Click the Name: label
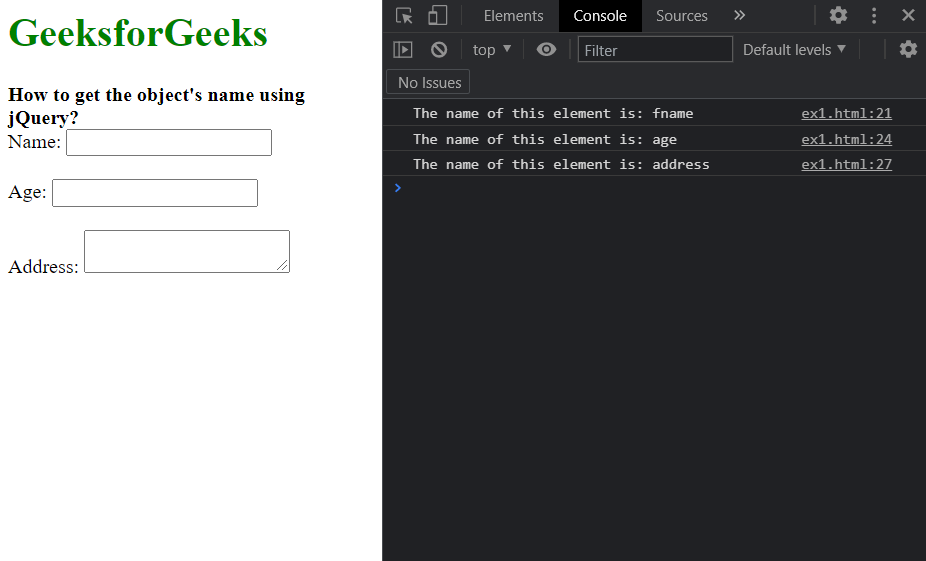This screenshot has width=926, height=561. [x=34, y=142]
